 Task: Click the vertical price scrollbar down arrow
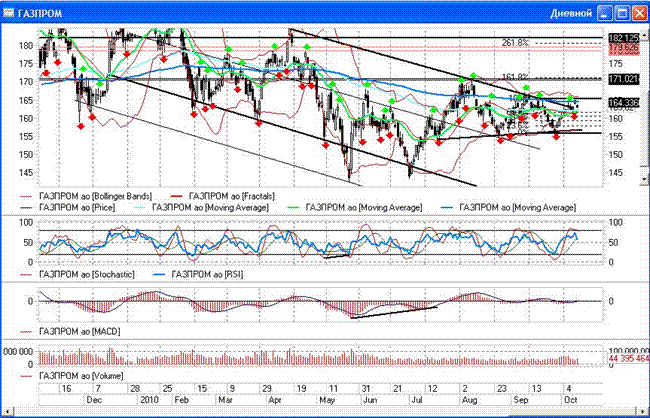pyautogui.click(x=644, y=179)
